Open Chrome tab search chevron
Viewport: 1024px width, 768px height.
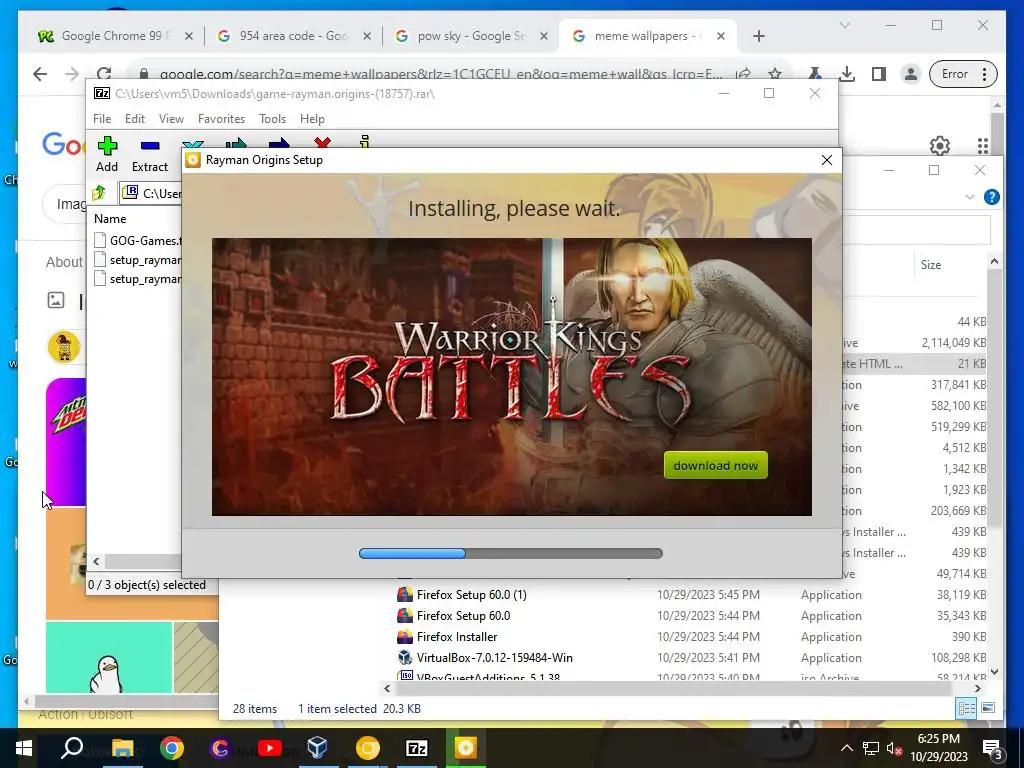tap(844, 25)
